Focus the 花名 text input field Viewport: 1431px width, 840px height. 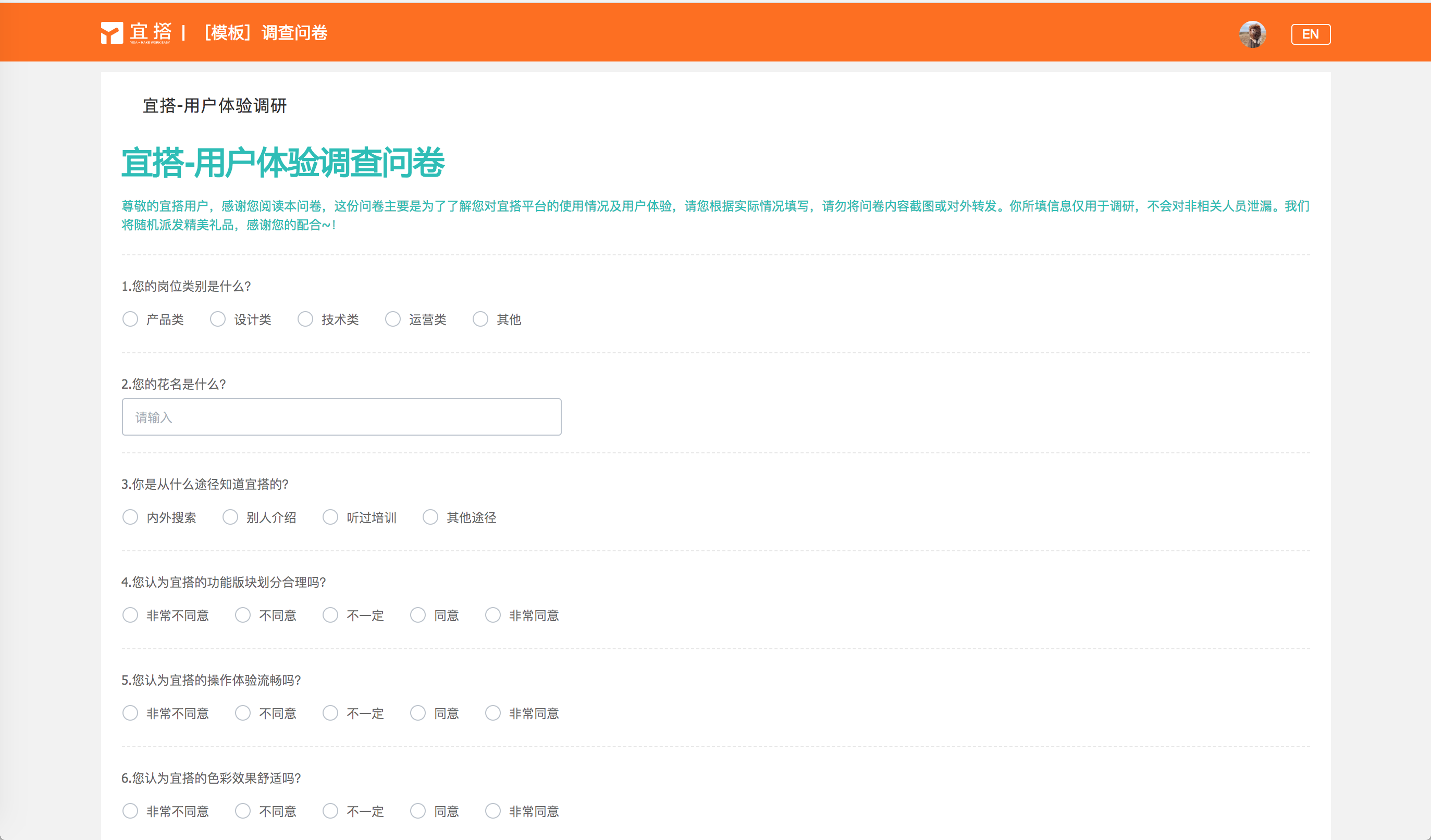point(341,417)
